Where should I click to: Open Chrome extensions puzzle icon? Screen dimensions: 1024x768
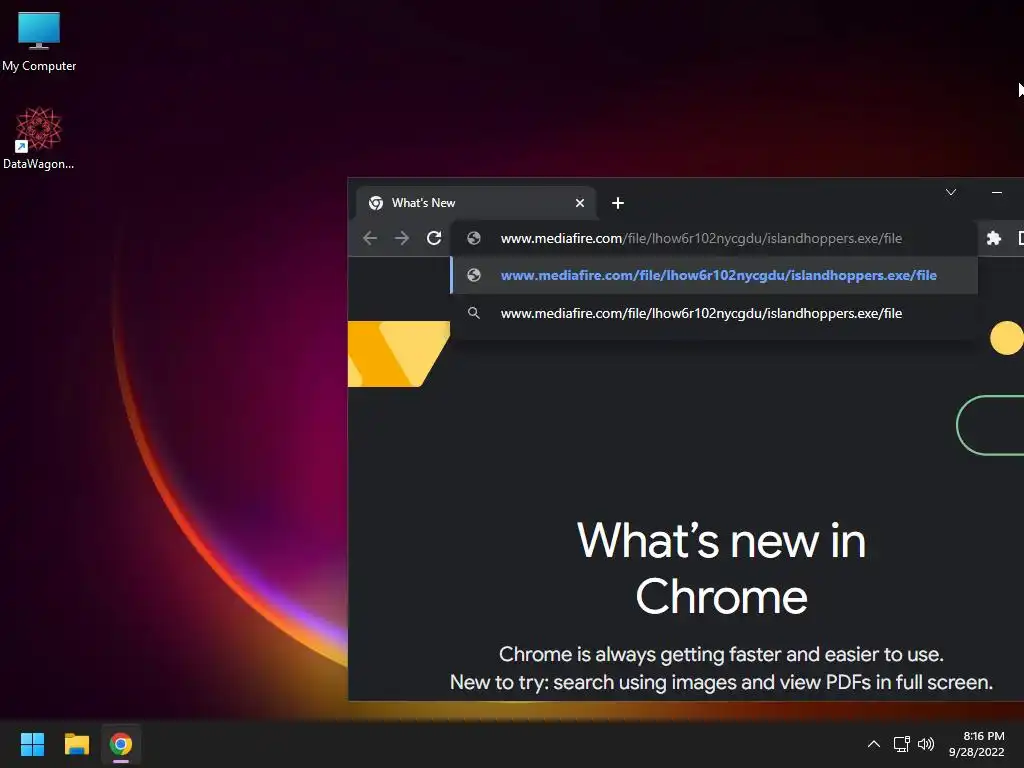coord(994,238)
